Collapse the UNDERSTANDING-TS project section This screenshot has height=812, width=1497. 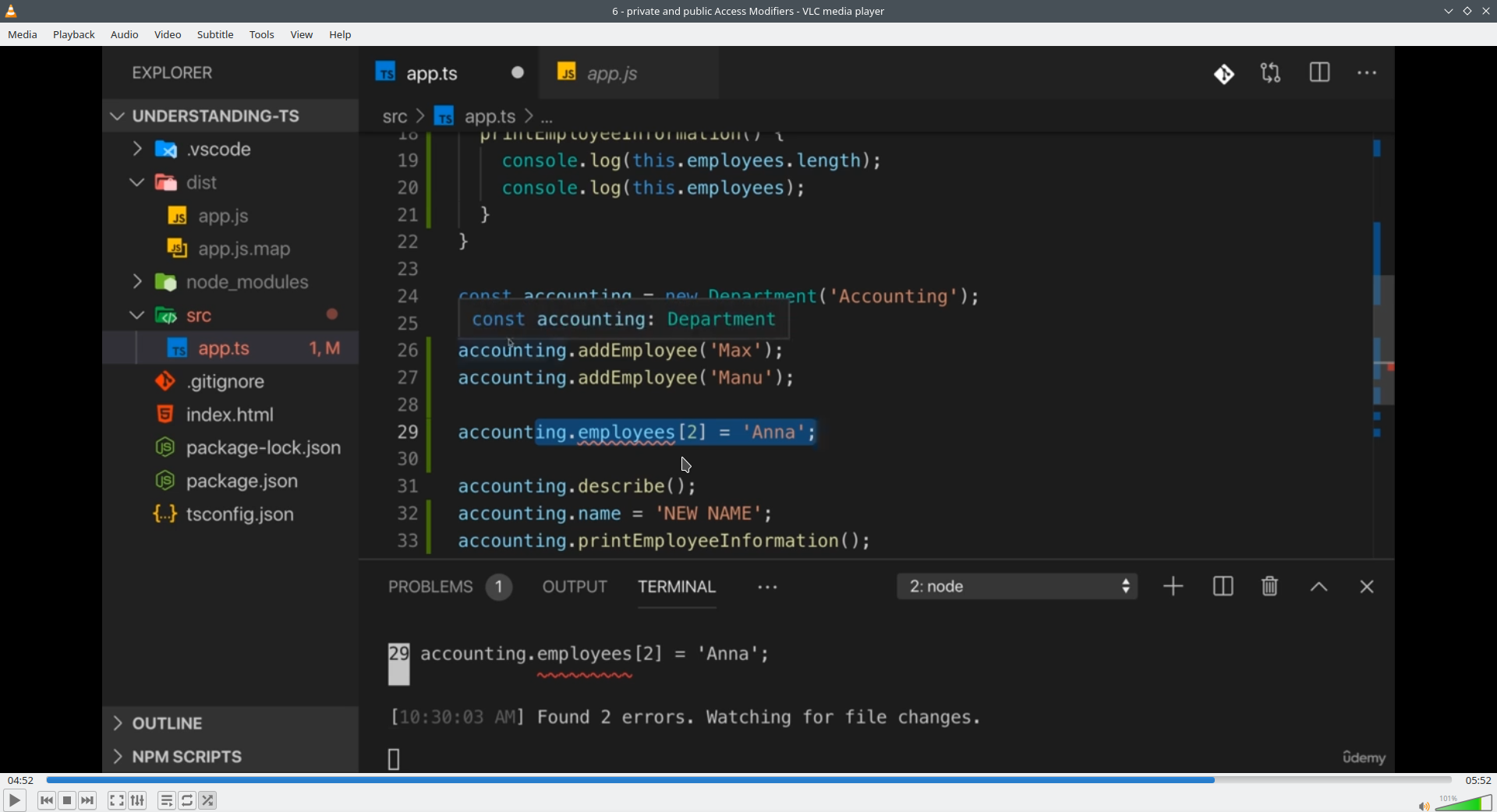tap(231, 116)
